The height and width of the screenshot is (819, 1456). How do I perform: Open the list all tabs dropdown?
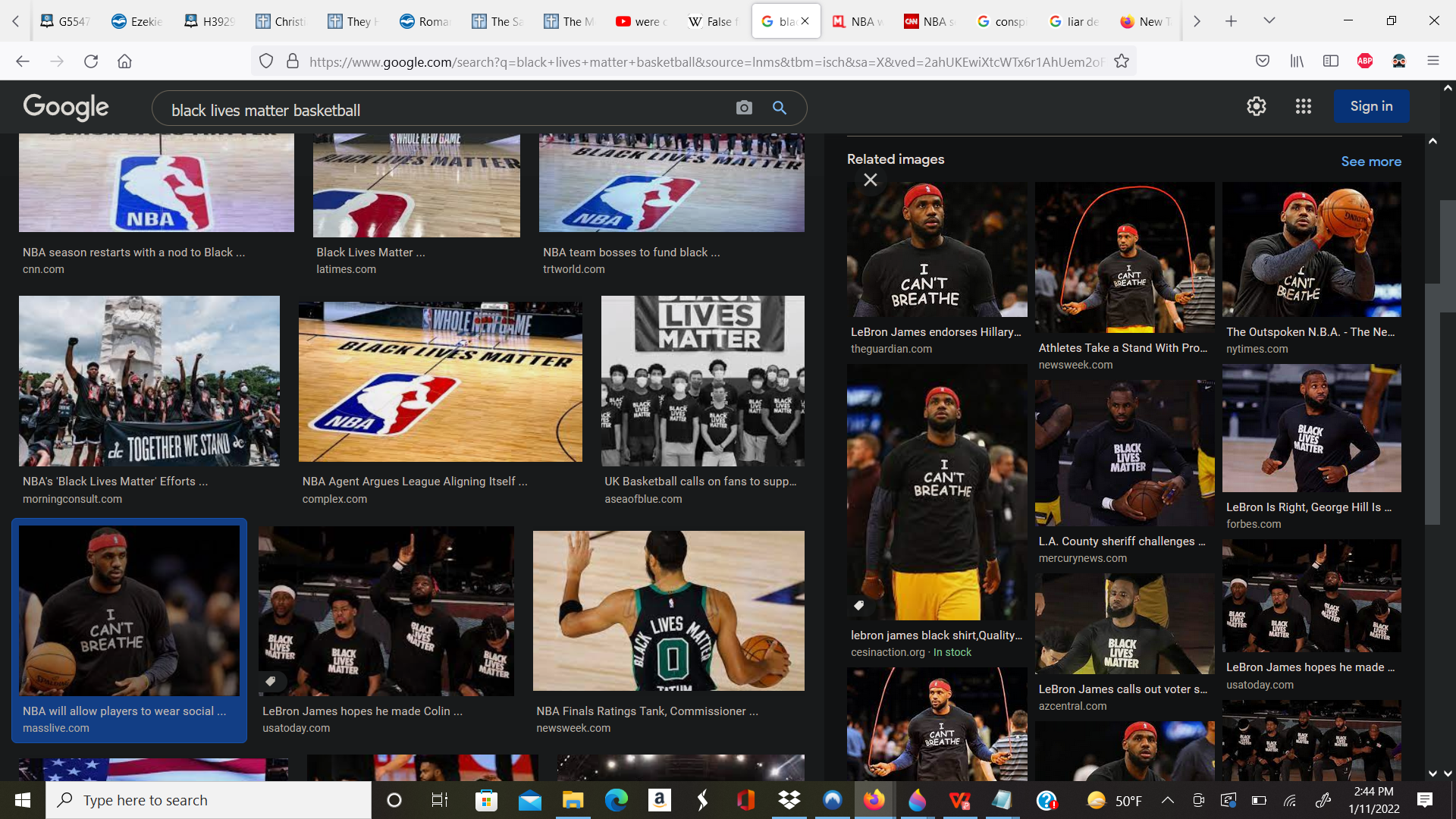click(1269, 20)
